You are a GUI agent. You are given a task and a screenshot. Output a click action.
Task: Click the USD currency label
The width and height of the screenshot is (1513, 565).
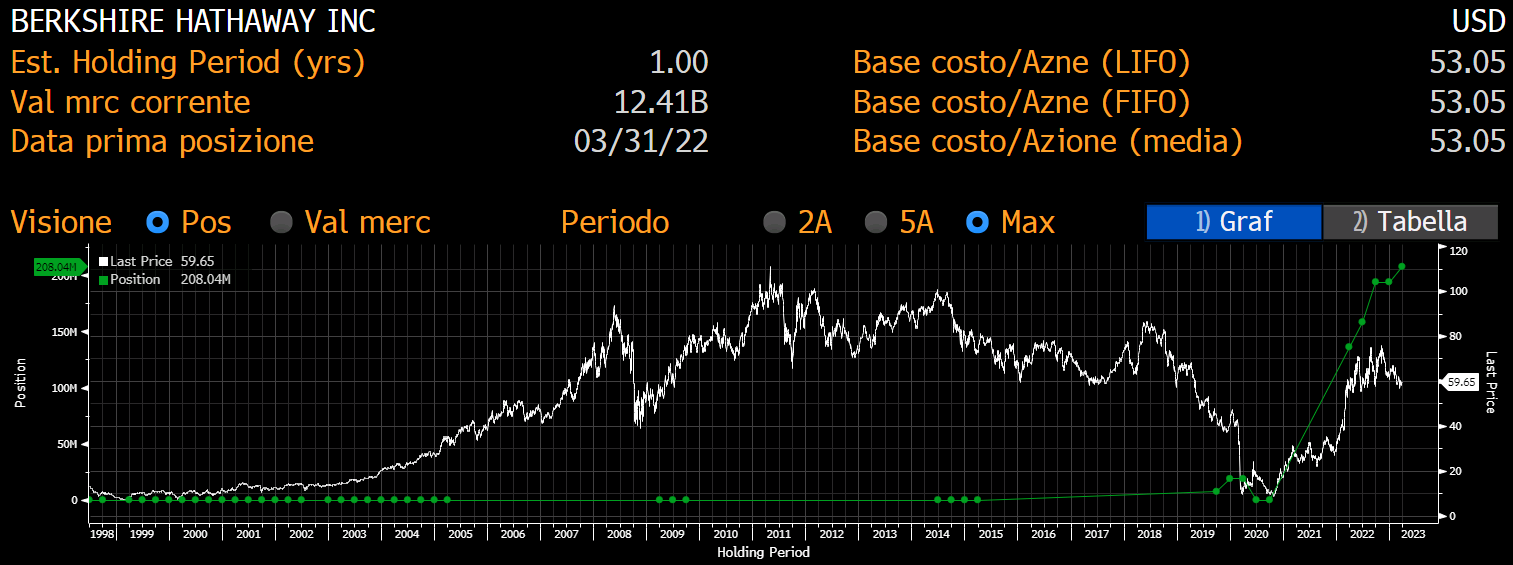(x=1478, y=21)
